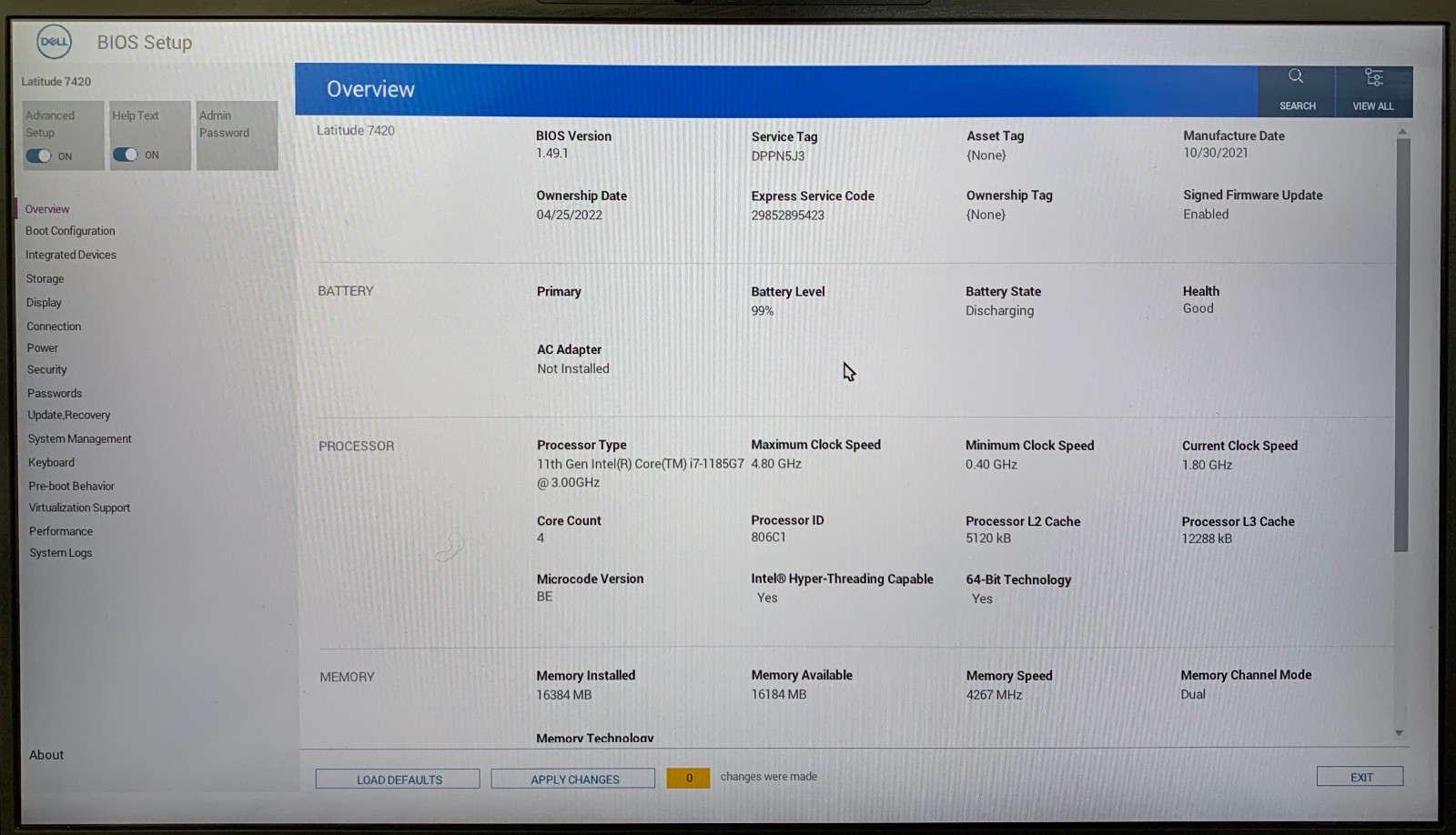
Task: Open Integrated Devices section
Action: coord(71,255)
